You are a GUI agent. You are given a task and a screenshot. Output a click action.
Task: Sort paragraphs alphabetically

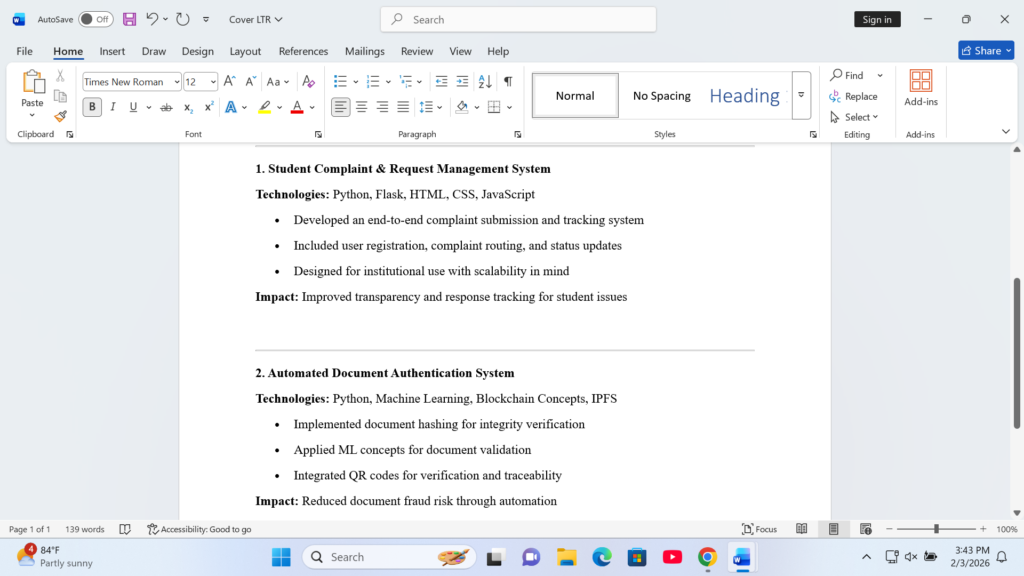point(485,82)
